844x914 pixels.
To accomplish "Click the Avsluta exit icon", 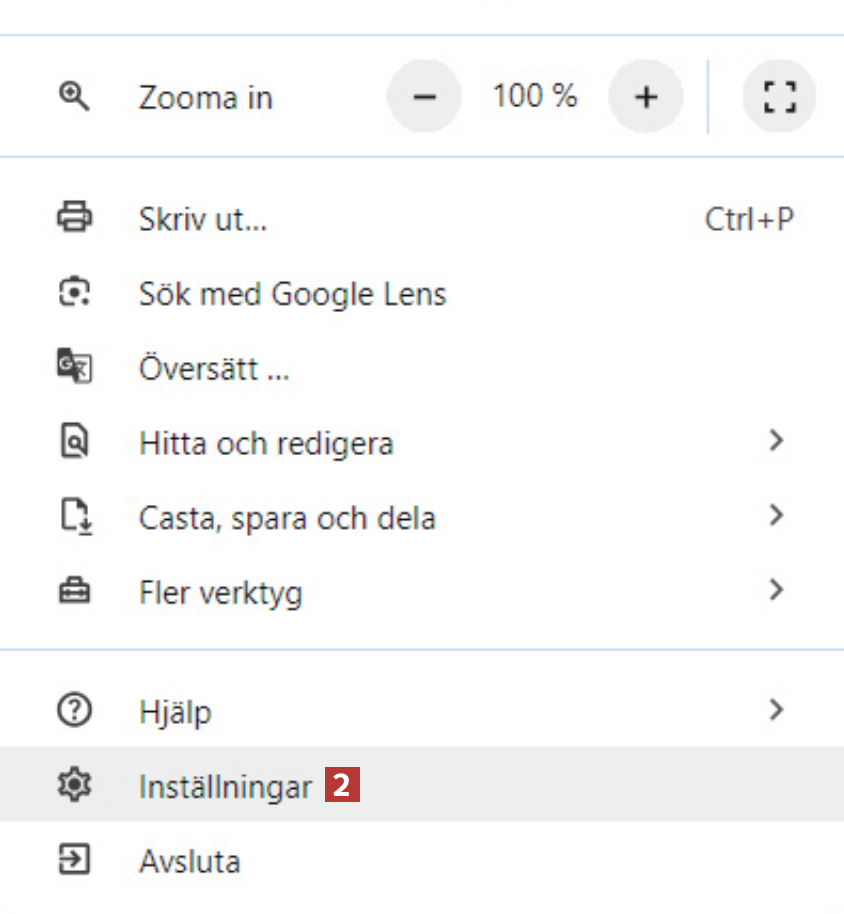I will (75, 860).
